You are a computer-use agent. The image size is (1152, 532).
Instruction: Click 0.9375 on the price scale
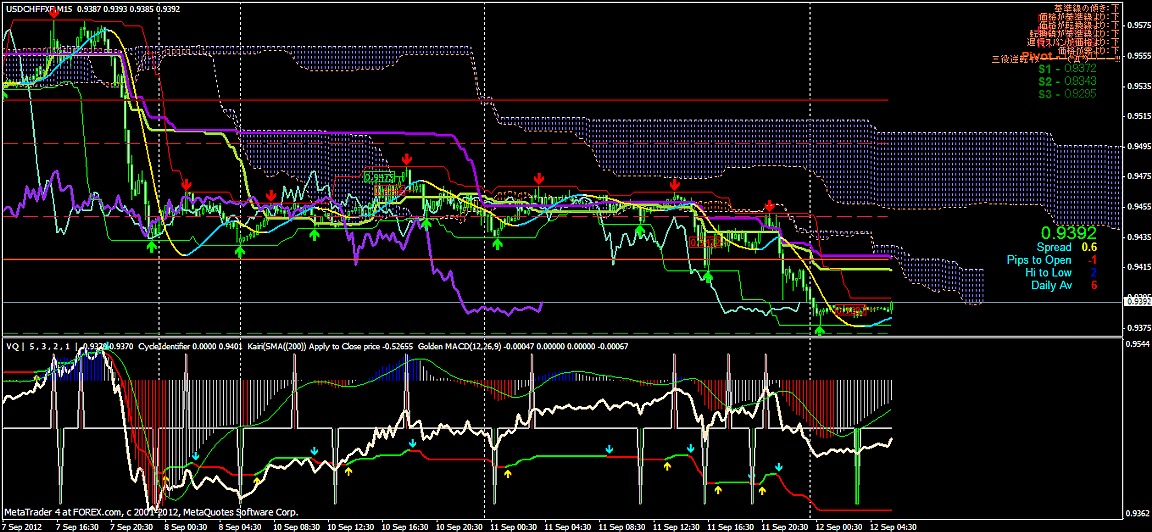pyautogui.click(x=1138, y=327)
